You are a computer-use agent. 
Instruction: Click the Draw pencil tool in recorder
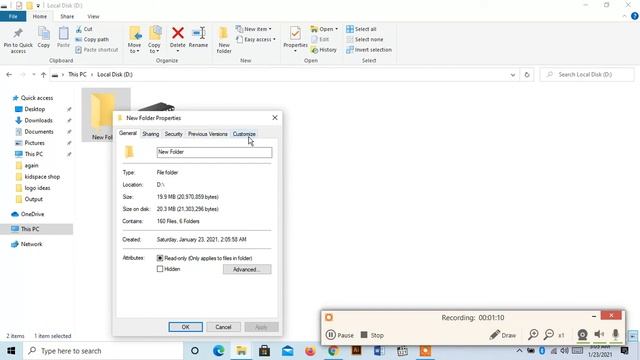click(x=503, y=335)
